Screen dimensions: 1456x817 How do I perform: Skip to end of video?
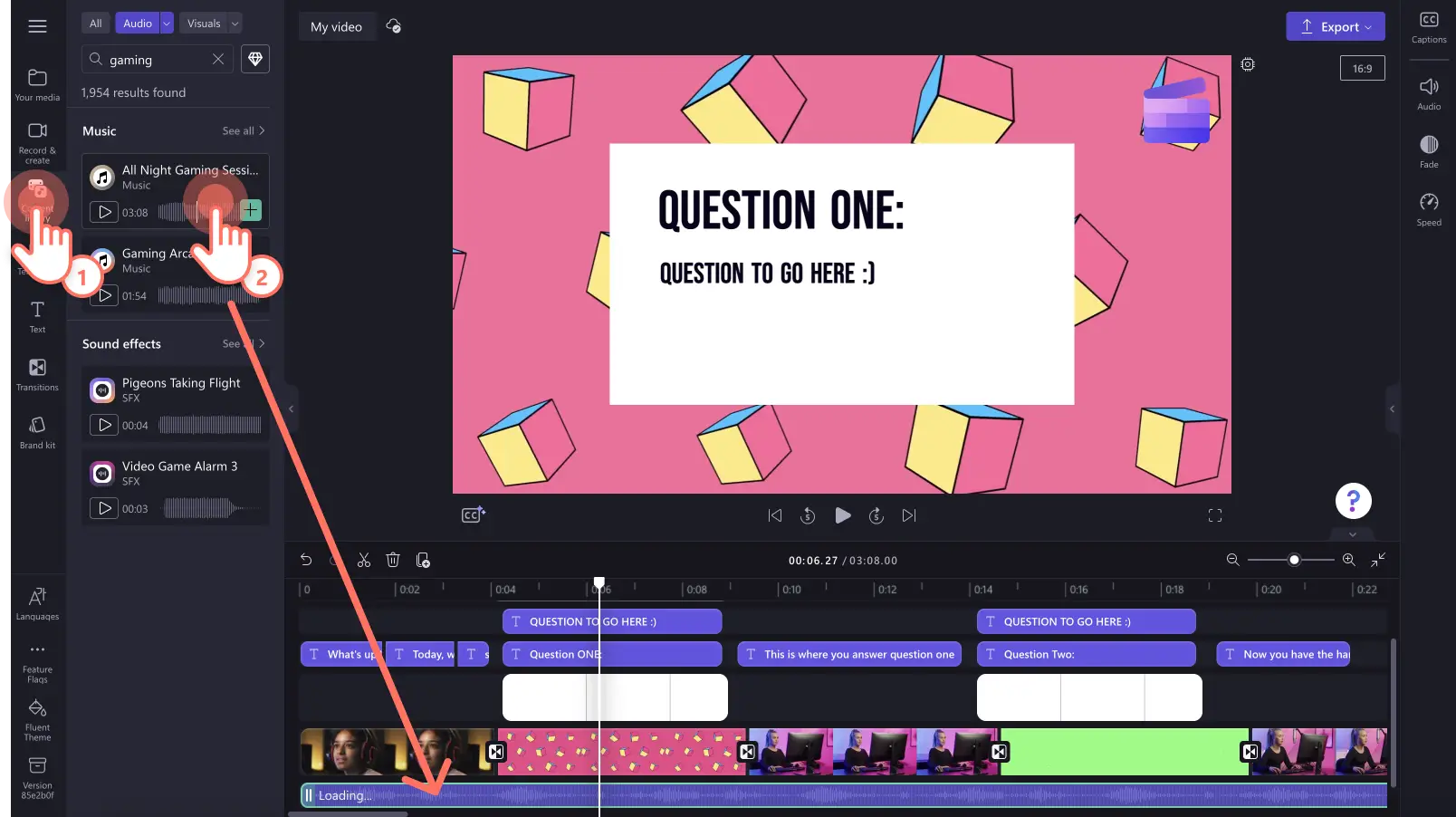pos(909,515)
